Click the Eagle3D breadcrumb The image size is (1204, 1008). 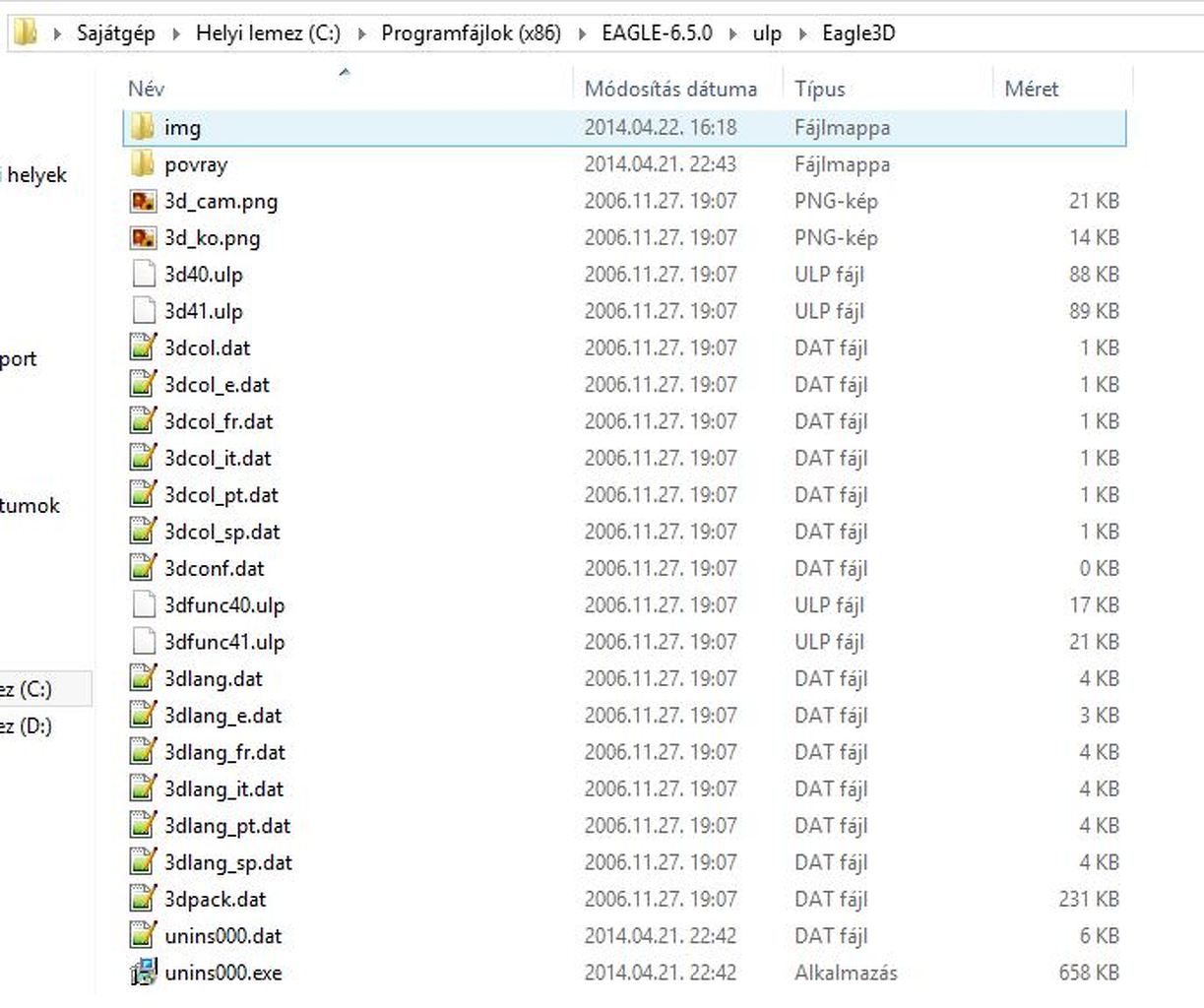click(858, 33)
